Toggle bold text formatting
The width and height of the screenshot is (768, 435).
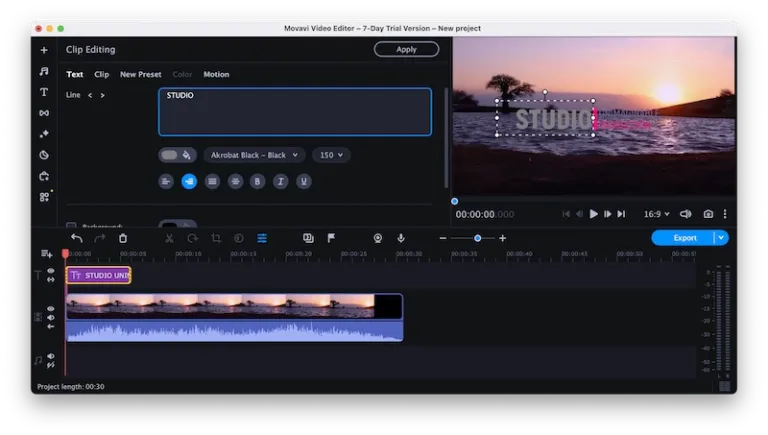pyautogui.click(x=257, y=181)
